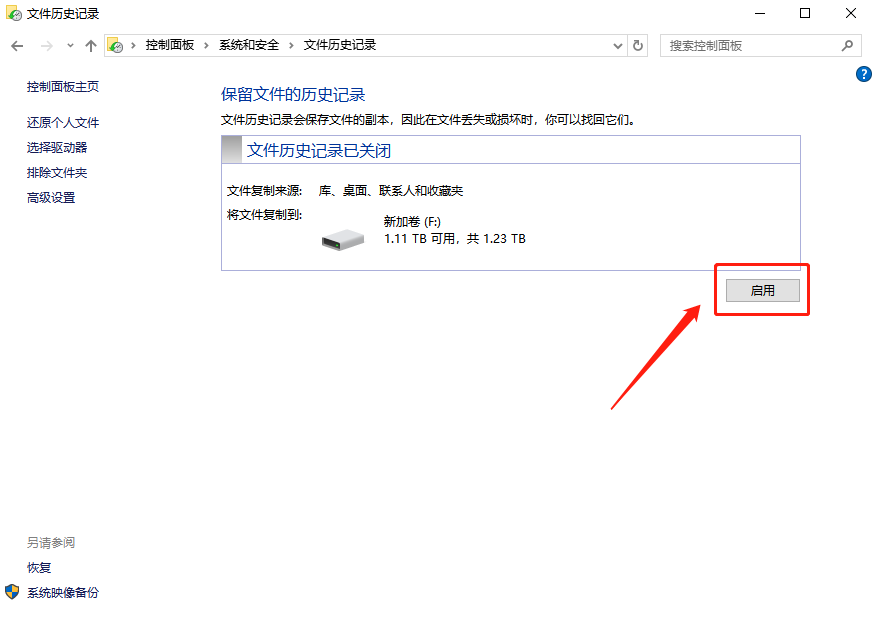This screenshot has width=873, height=619.
Task: Close the 文件历史记录 window
Action: point(851,13)
